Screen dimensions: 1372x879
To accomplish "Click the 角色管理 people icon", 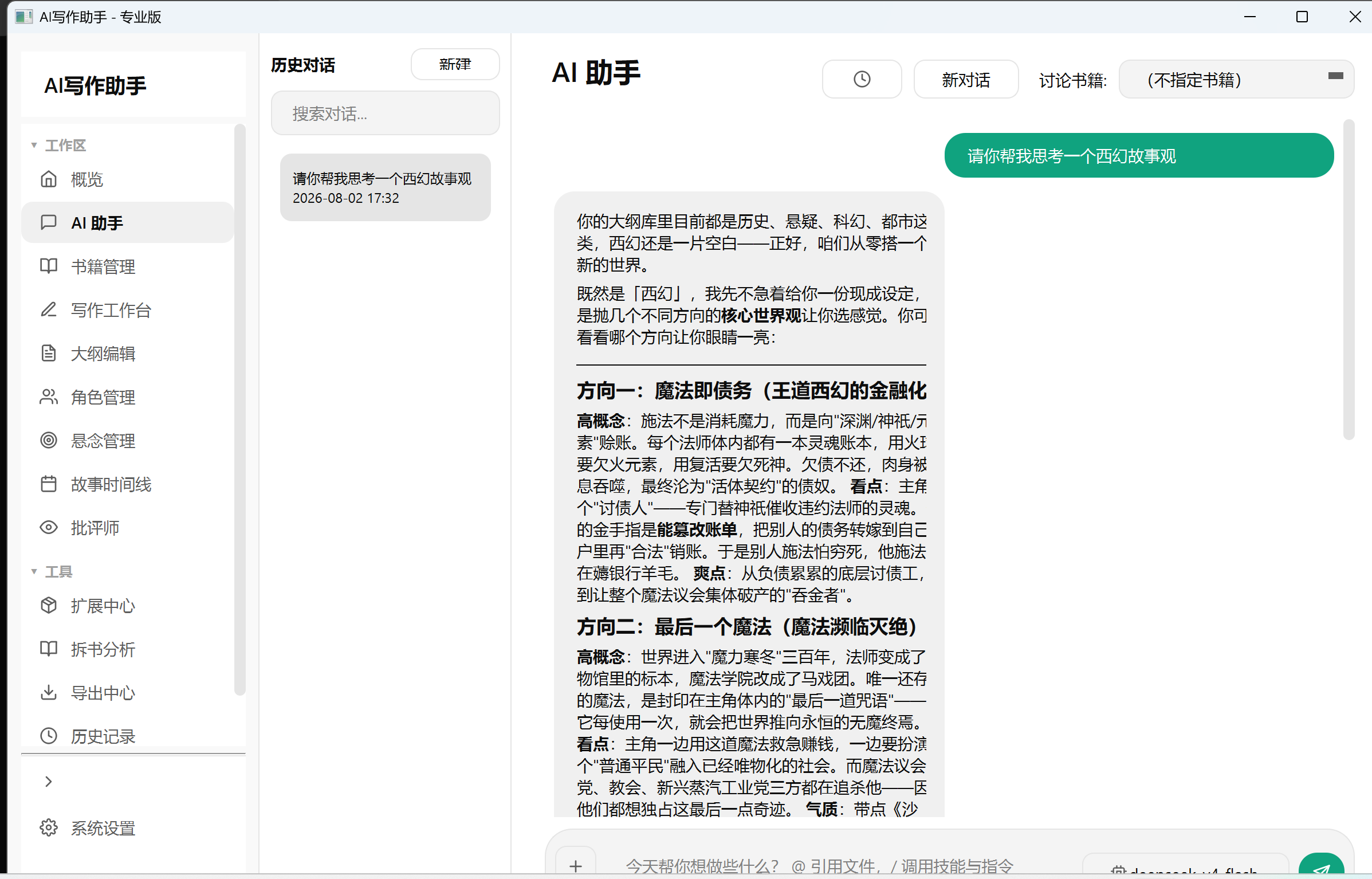I will click(x=49, y=397).
